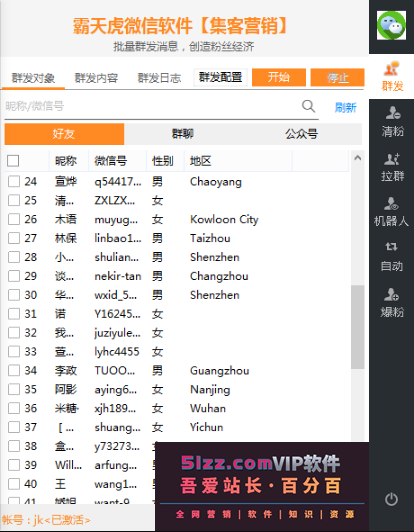This screenshot has width=414, height=532.
Task: Switch to the 群发内容 tab
Action: click(96, 78)
